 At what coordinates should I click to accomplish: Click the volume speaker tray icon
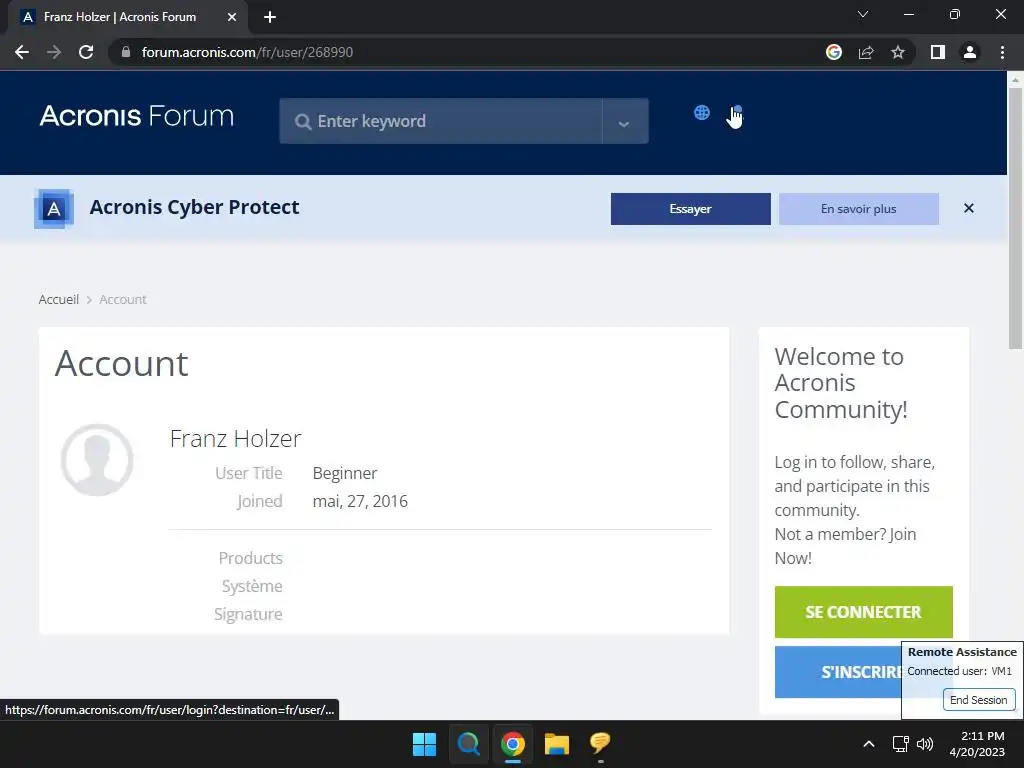click(925, 744)
